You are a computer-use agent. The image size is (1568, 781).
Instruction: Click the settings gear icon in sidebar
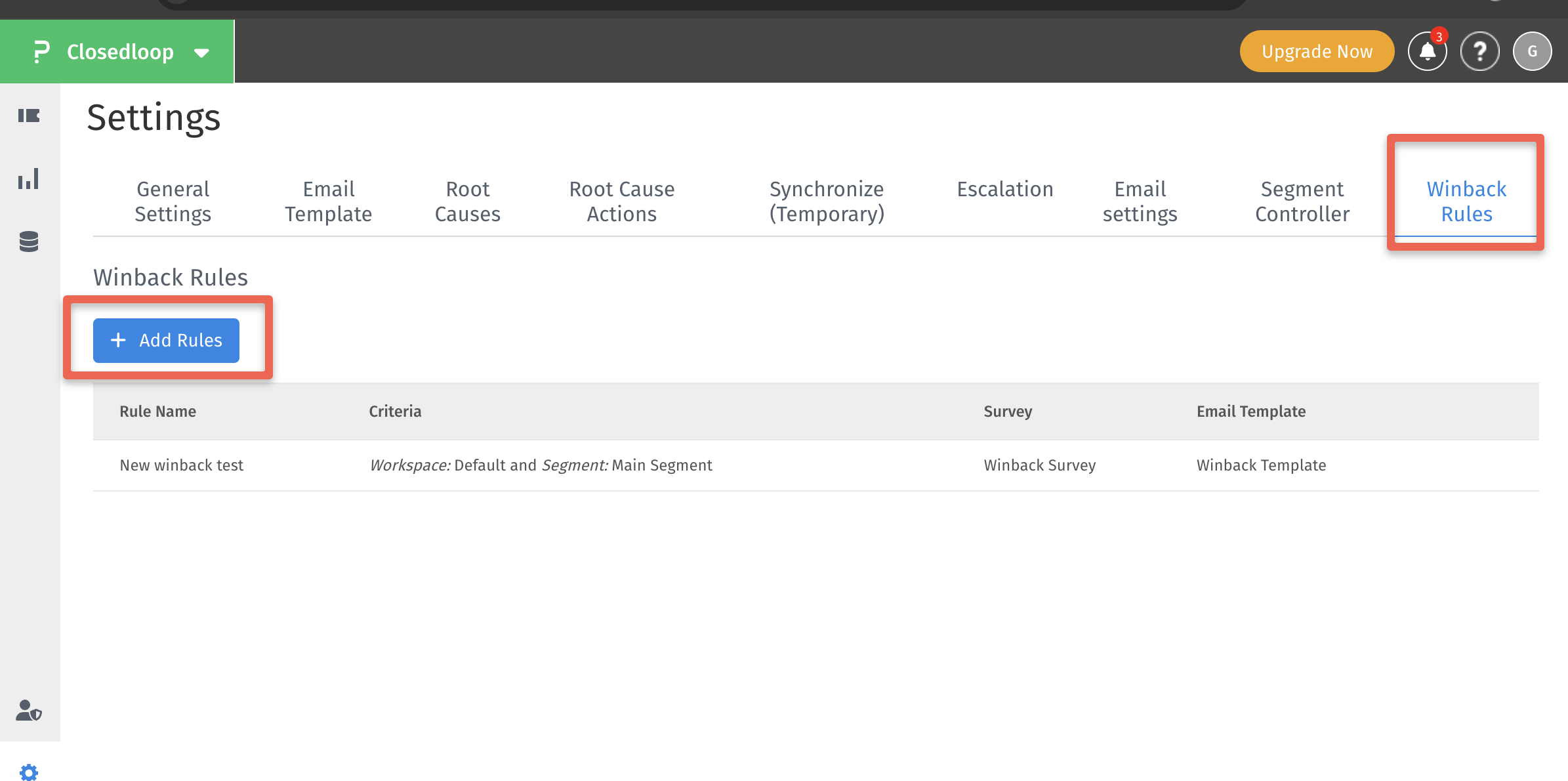point(29,772)
